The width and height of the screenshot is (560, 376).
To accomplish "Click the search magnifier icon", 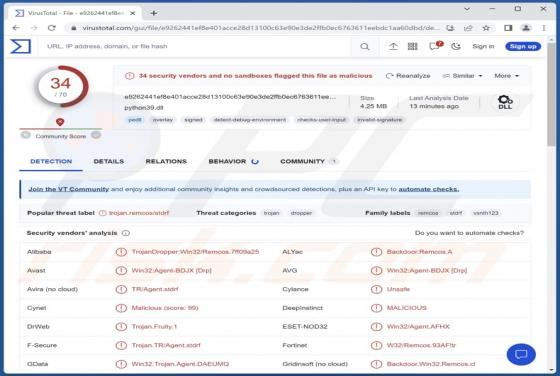I will click(365, 46).
